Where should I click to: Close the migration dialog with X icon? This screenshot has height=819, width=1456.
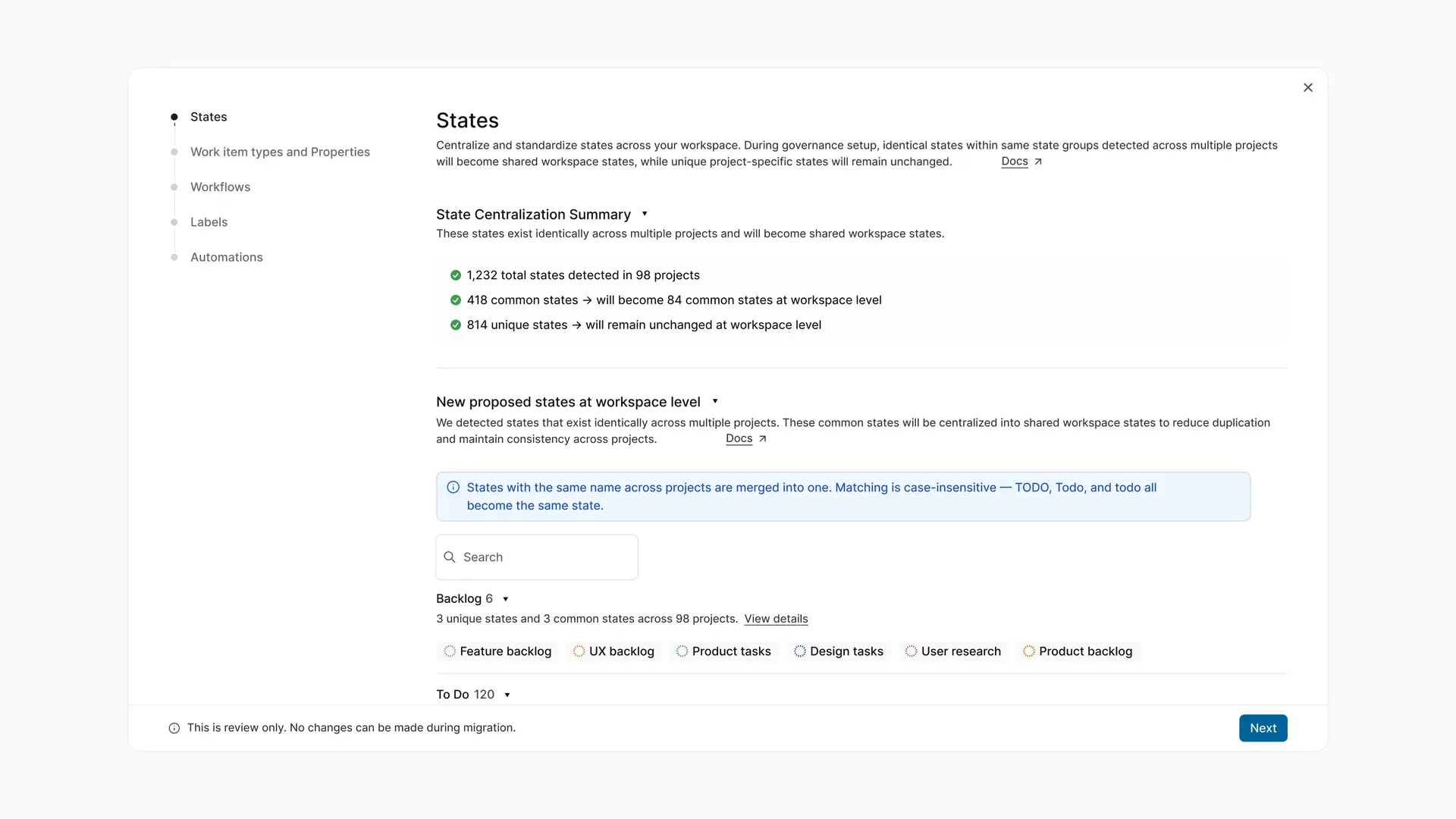pos(1308,88)
